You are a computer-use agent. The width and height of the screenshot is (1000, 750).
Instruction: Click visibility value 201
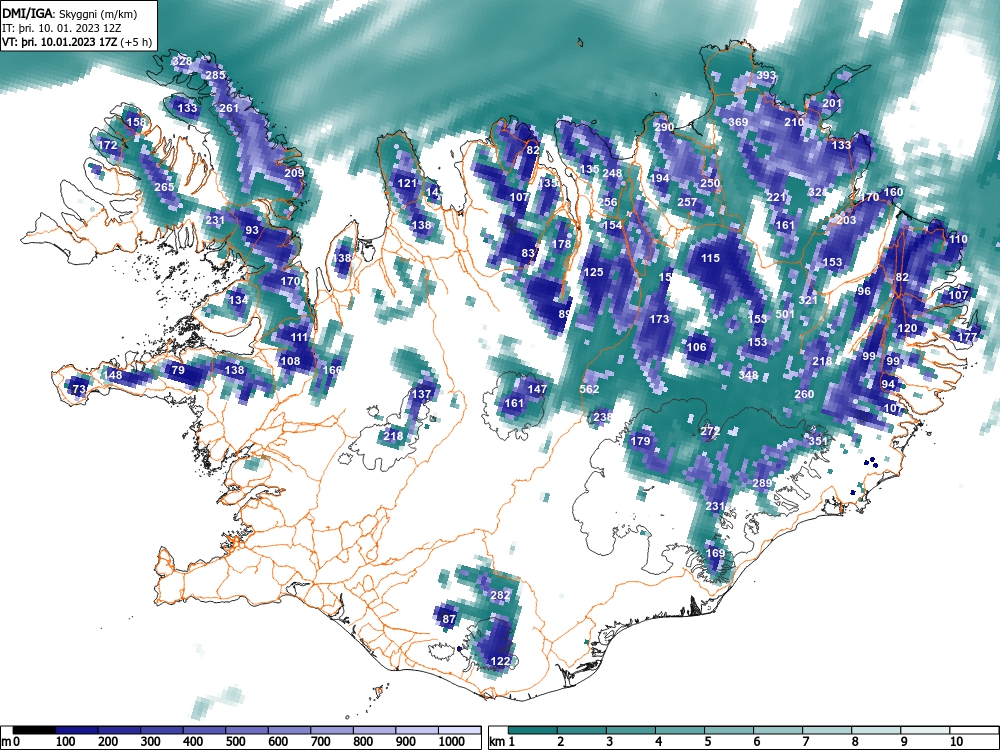click(832, 103)
